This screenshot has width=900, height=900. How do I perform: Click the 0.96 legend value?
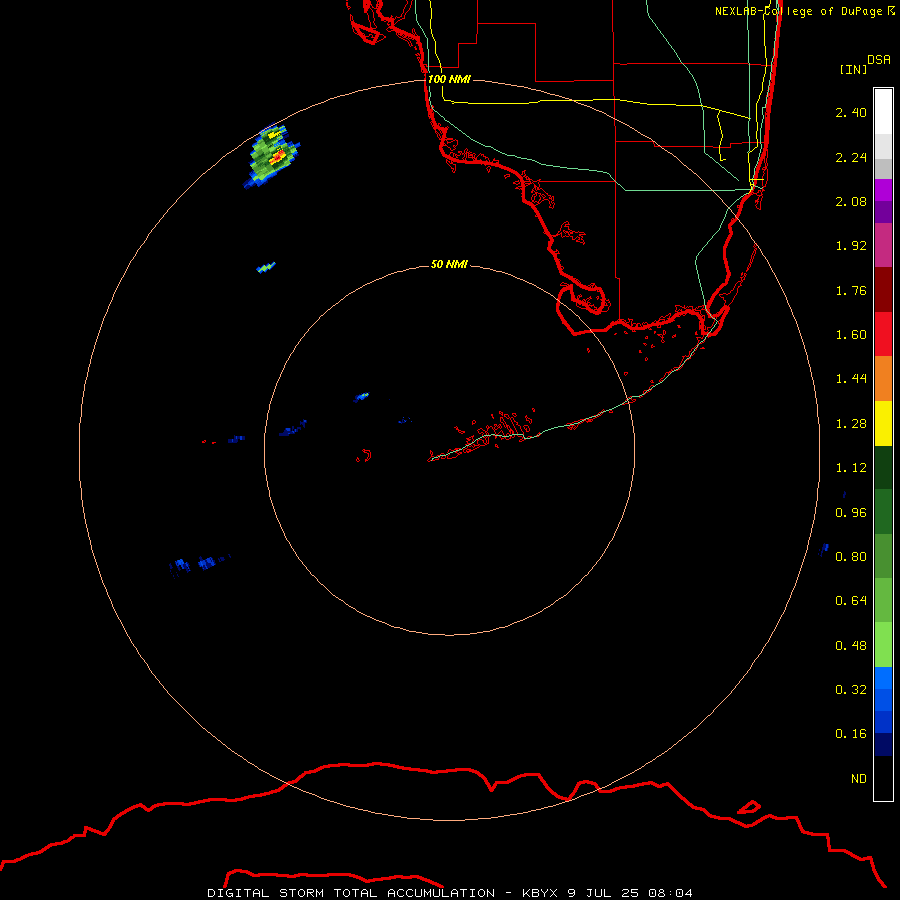point(851,513)
